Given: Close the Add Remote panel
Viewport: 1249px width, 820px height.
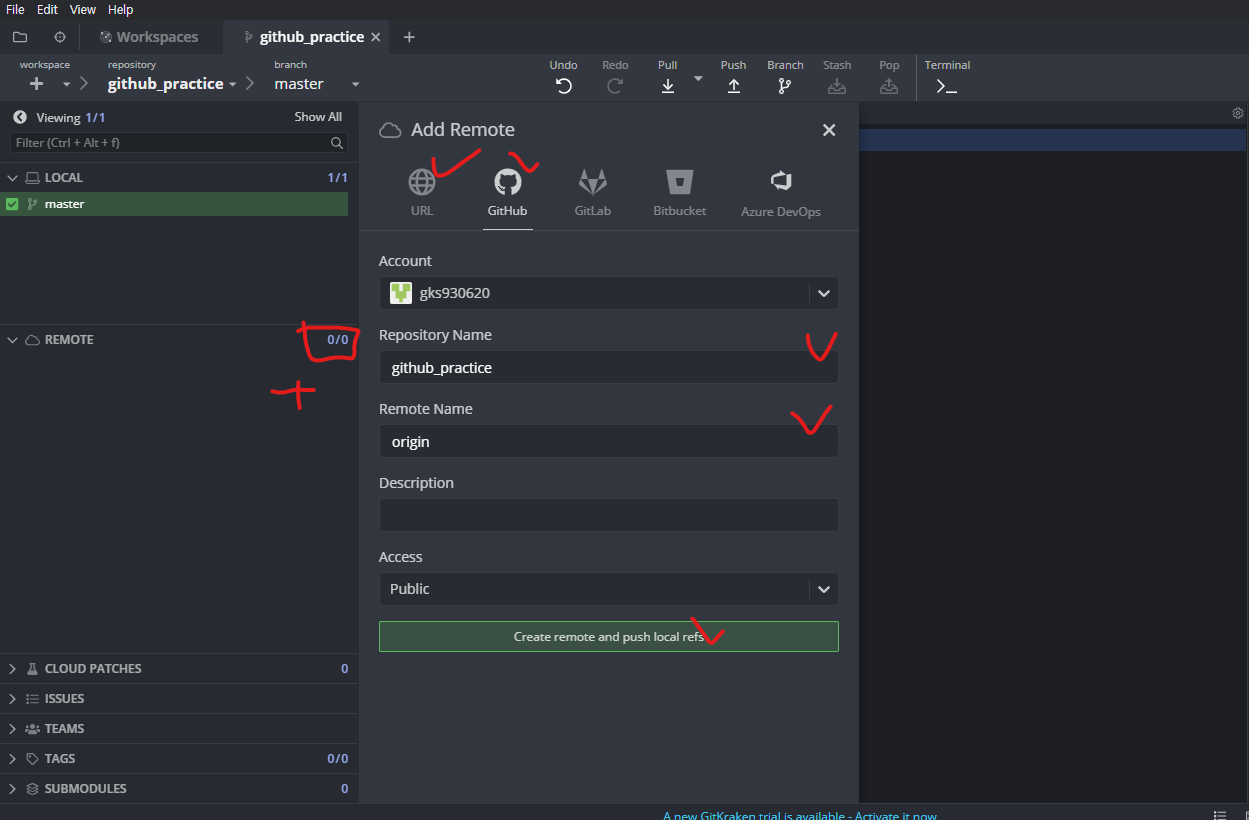Looking at the screenshot, I should click(829, 130).
